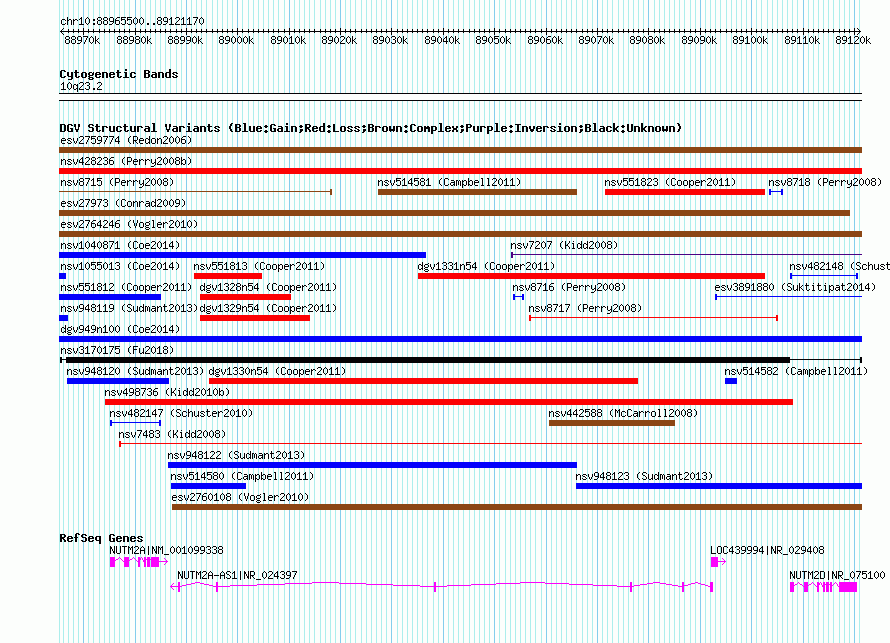The image size is (890, 643).
Task: Open the nsv8715 (Perry2008) variant
Action: tap(117, 182)
